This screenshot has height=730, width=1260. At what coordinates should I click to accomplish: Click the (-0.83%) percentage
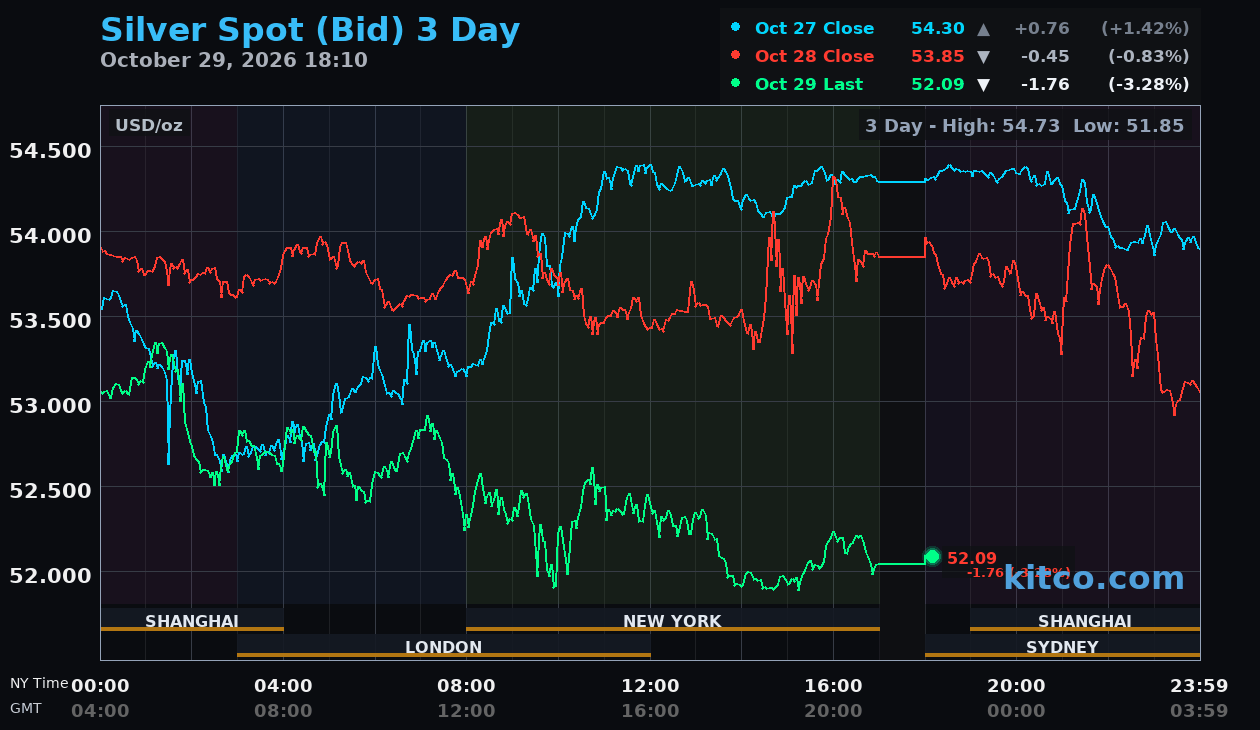tap(1148, 56)
